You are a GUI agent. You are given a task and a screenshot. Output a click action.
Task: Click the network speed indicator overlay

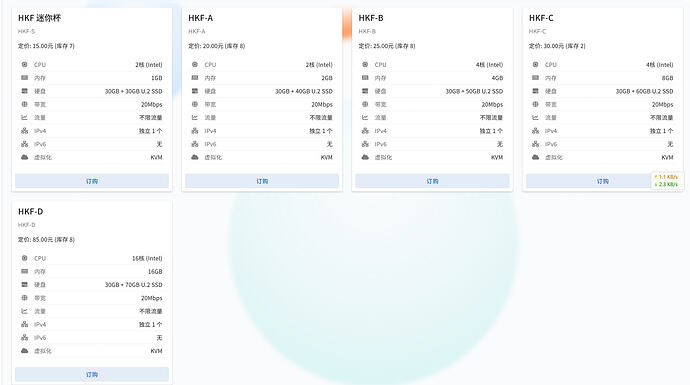point(667,180)
